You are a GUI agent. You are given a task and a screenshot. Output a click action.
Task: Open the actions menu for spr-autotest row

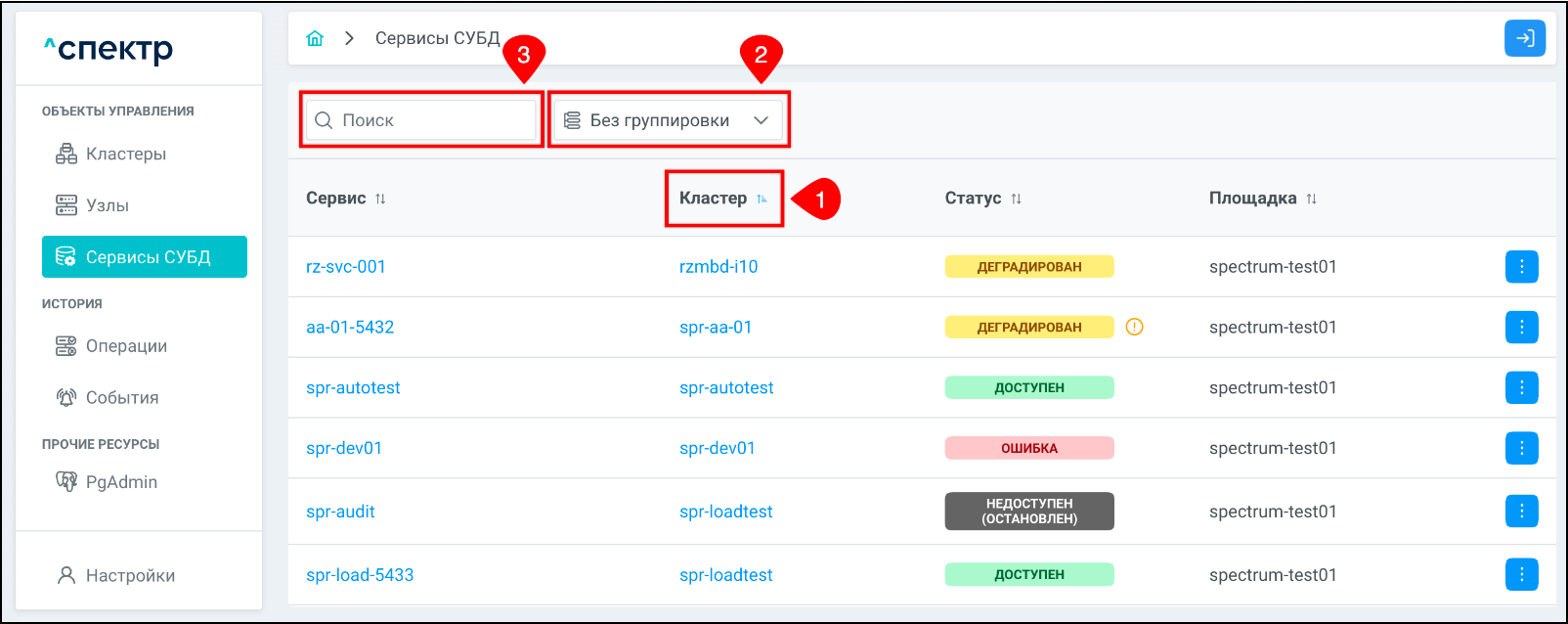[1521, 387]
